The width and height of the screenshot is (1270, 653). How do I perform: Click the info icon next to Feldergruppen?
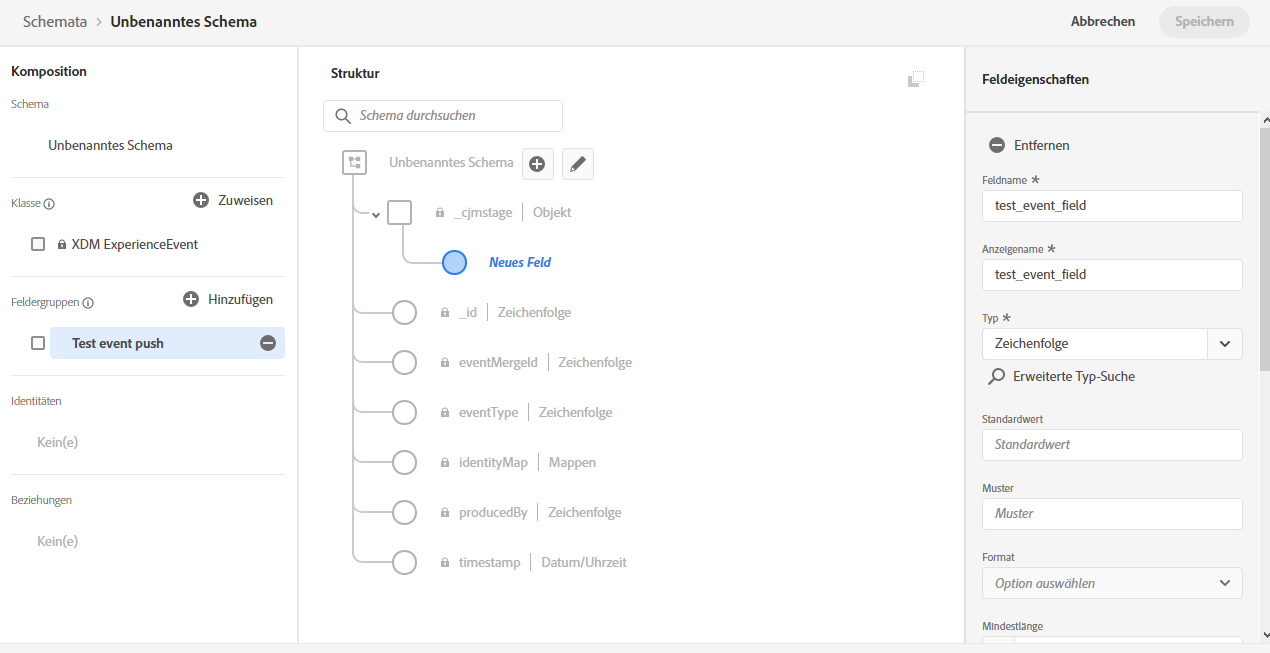[88, 303]
